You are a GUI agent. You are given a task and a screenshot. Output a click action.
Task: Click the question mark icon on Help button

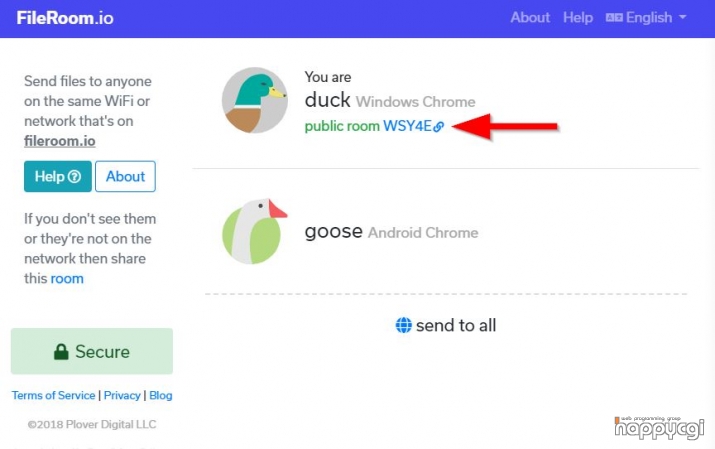(x=74, y=176)
